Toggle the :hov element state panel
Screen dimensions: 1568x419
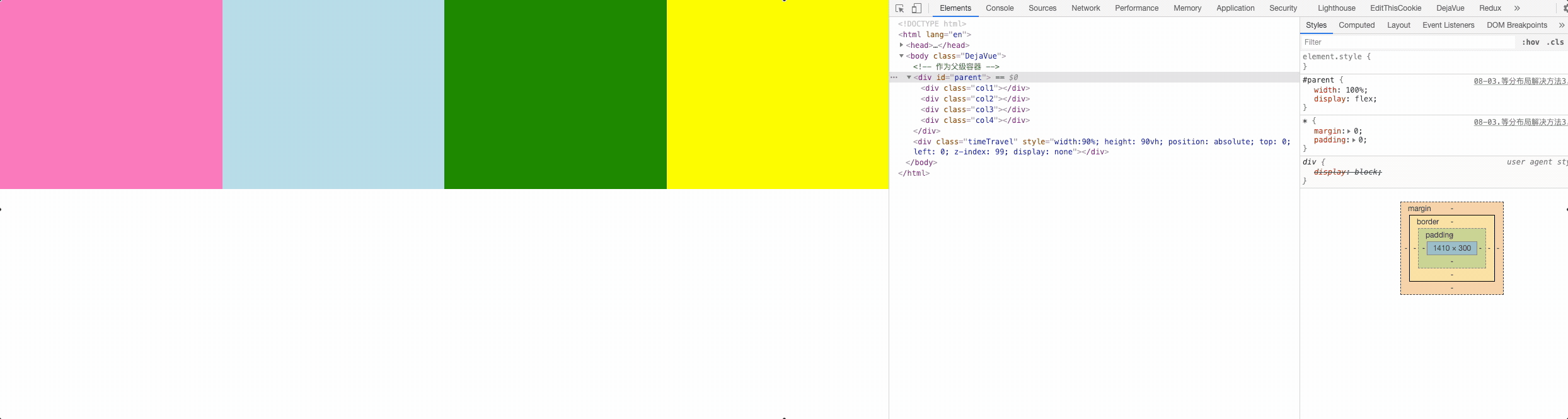[1530, 42]
